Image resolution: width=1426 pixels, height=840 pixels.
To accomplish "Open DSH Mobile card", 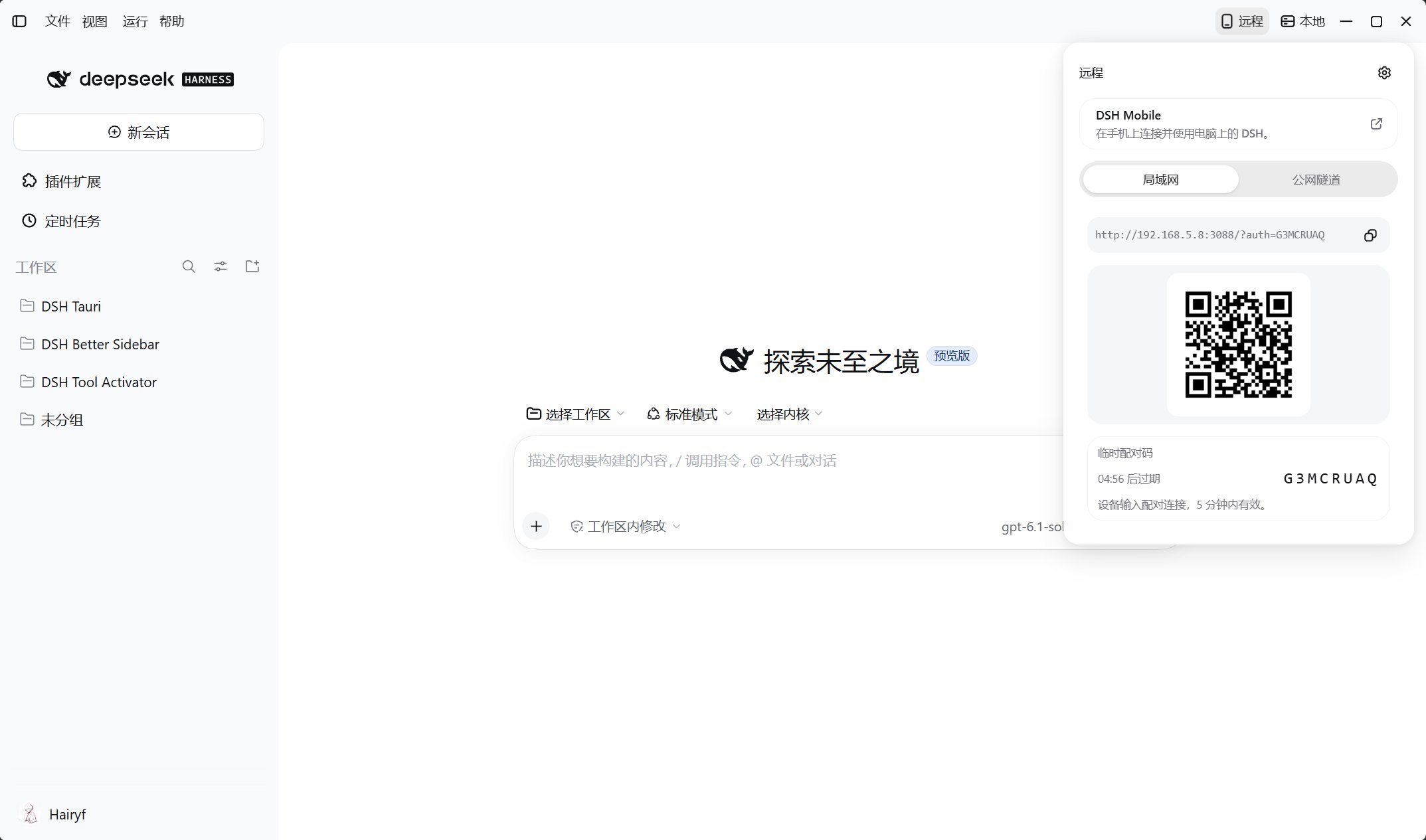I will click(x=1238, y=124).
